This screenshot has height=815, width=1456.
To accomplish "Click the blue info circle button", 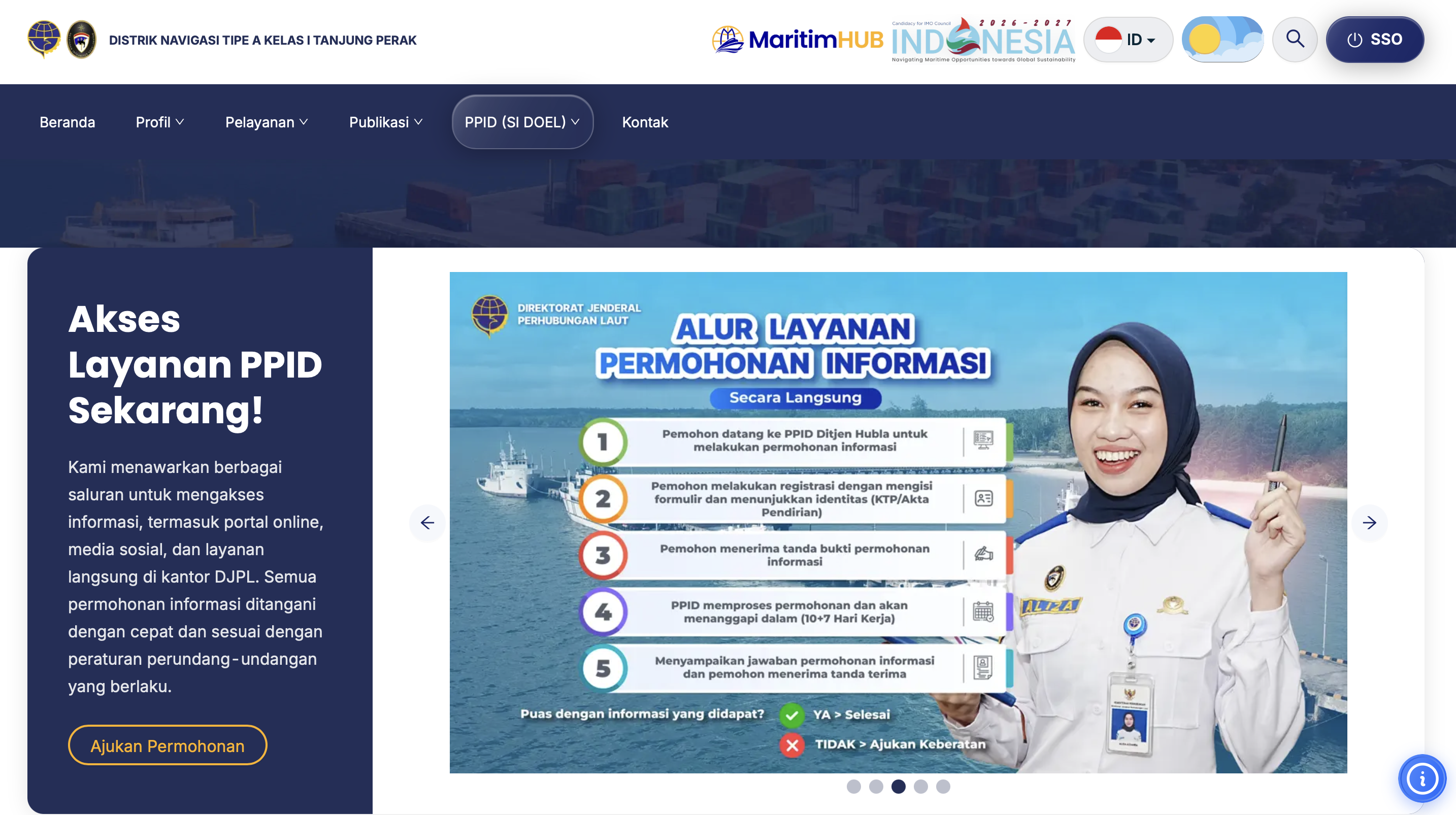I will 1422,779.
